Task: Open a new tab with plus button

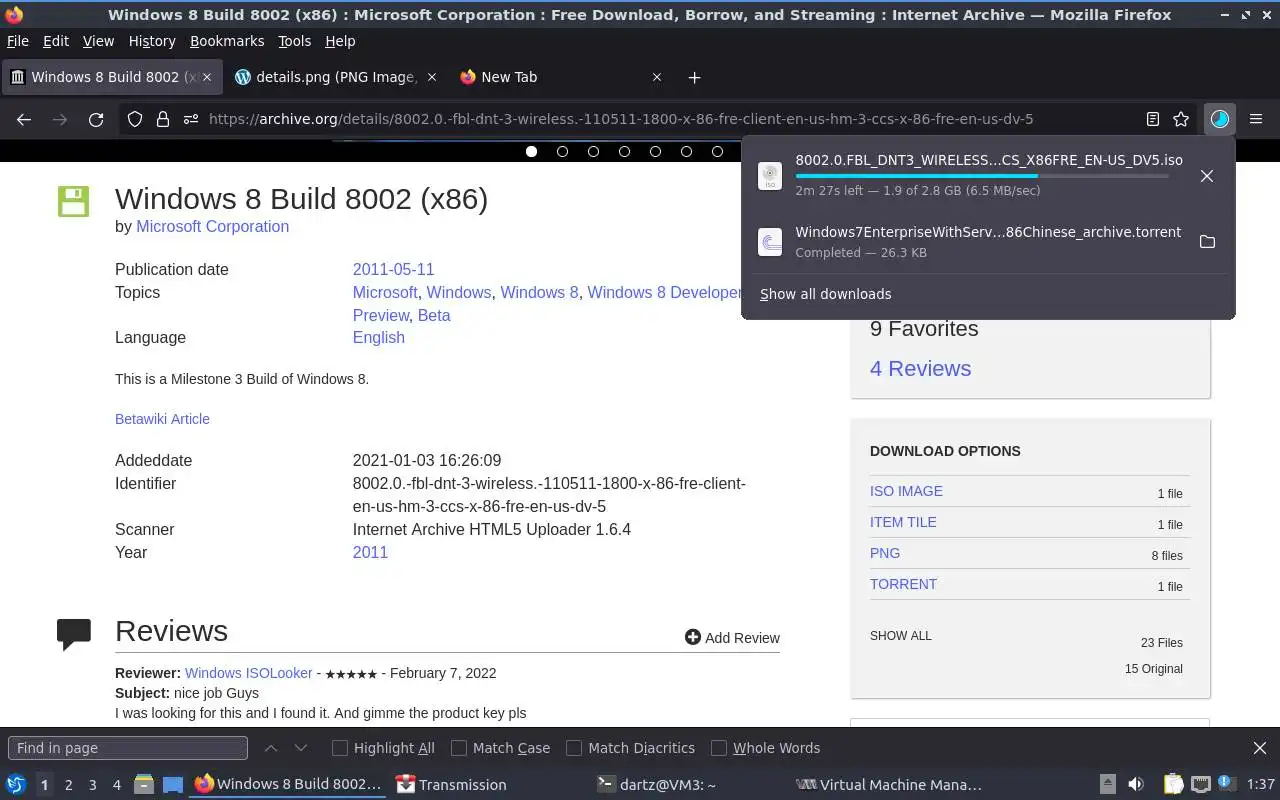Action: (x=694, y=77)
